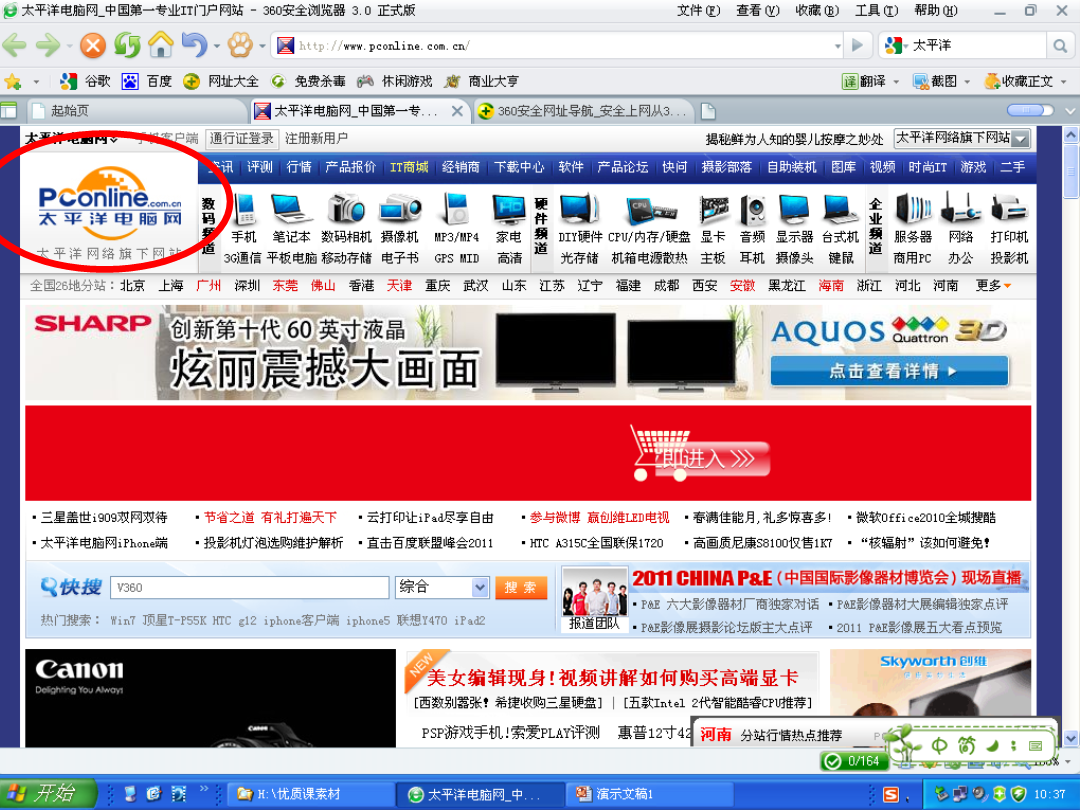Open the 综合 search category dropdown

pos(480,588)
